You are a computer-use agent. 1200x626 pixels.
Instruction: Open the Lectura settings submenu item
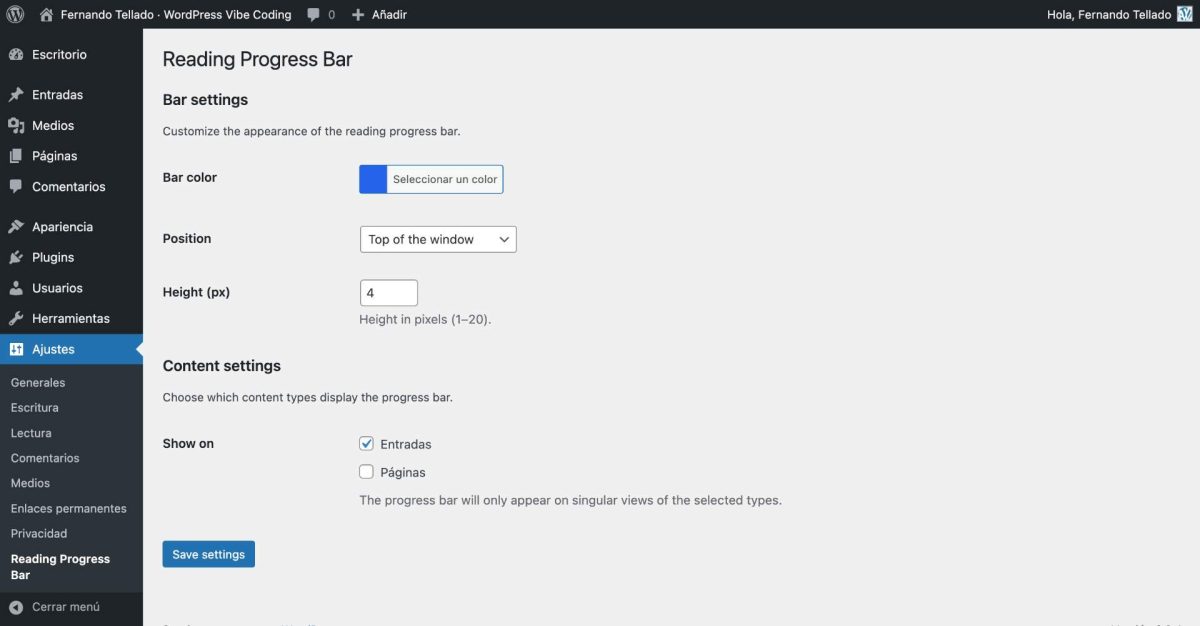point(30,432)
